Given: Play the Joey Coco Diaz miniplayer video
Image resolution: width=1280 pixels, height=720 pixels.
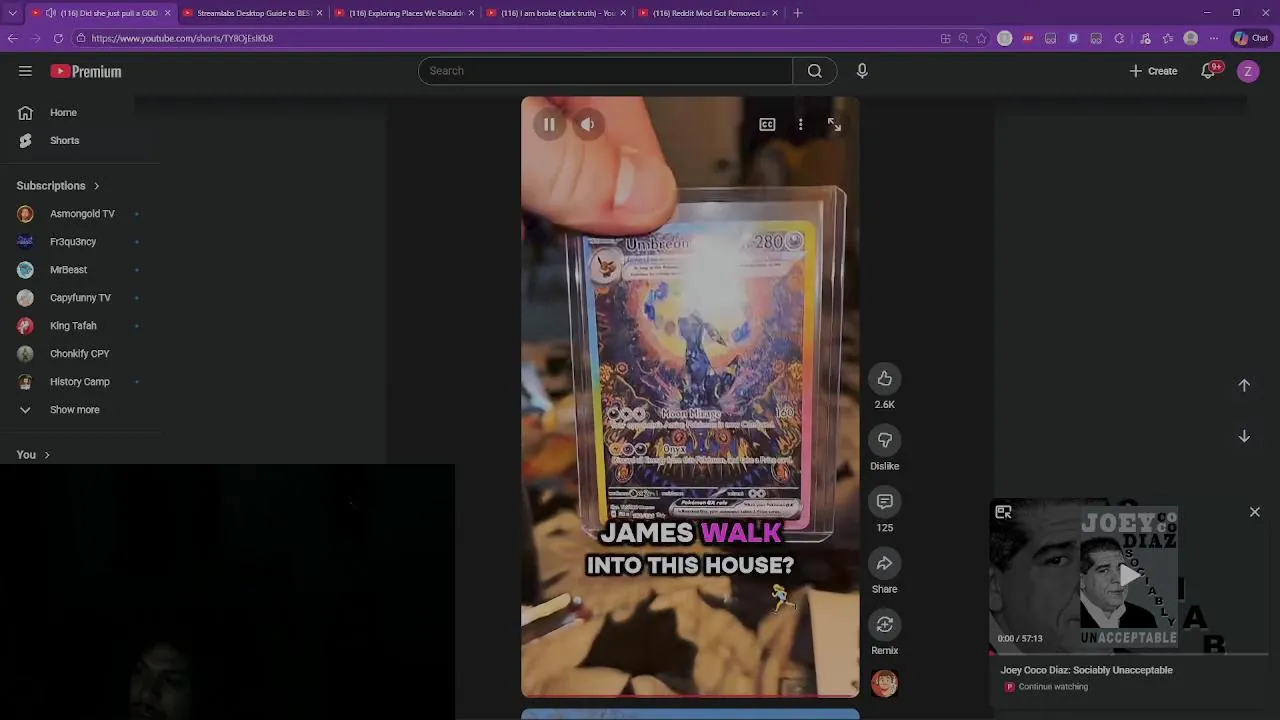Looking at the screenshot, I should point(1129,575).
